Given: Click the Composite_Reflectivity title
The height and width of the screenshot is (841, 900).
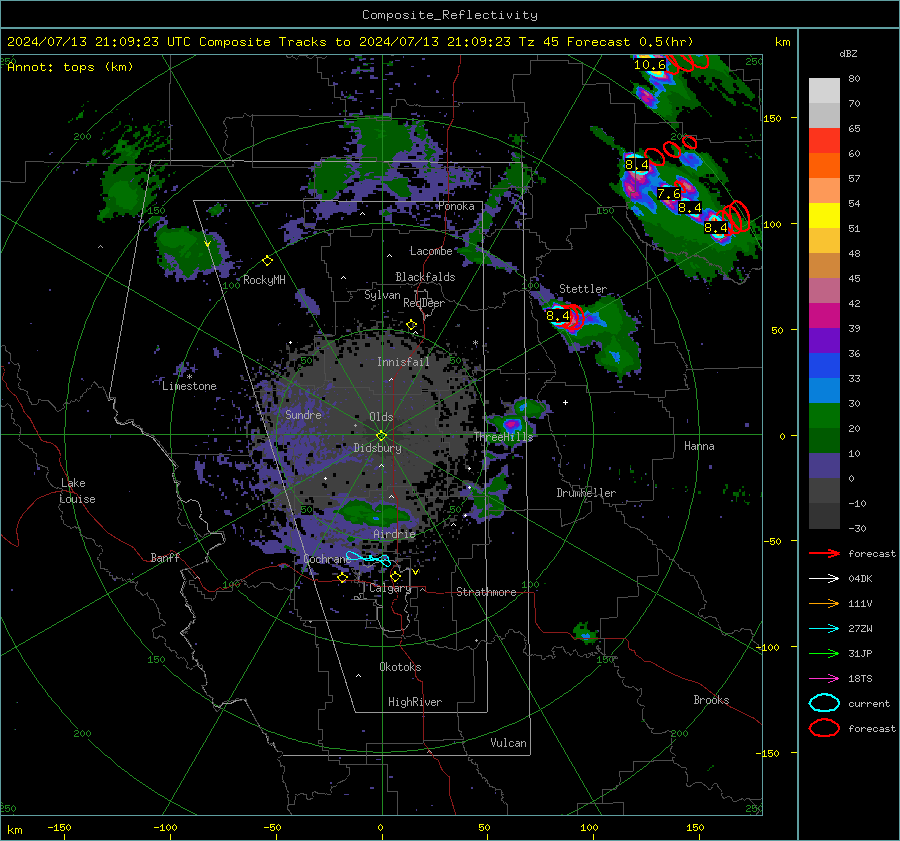Looking at the screenshot, I should point(449,15).
